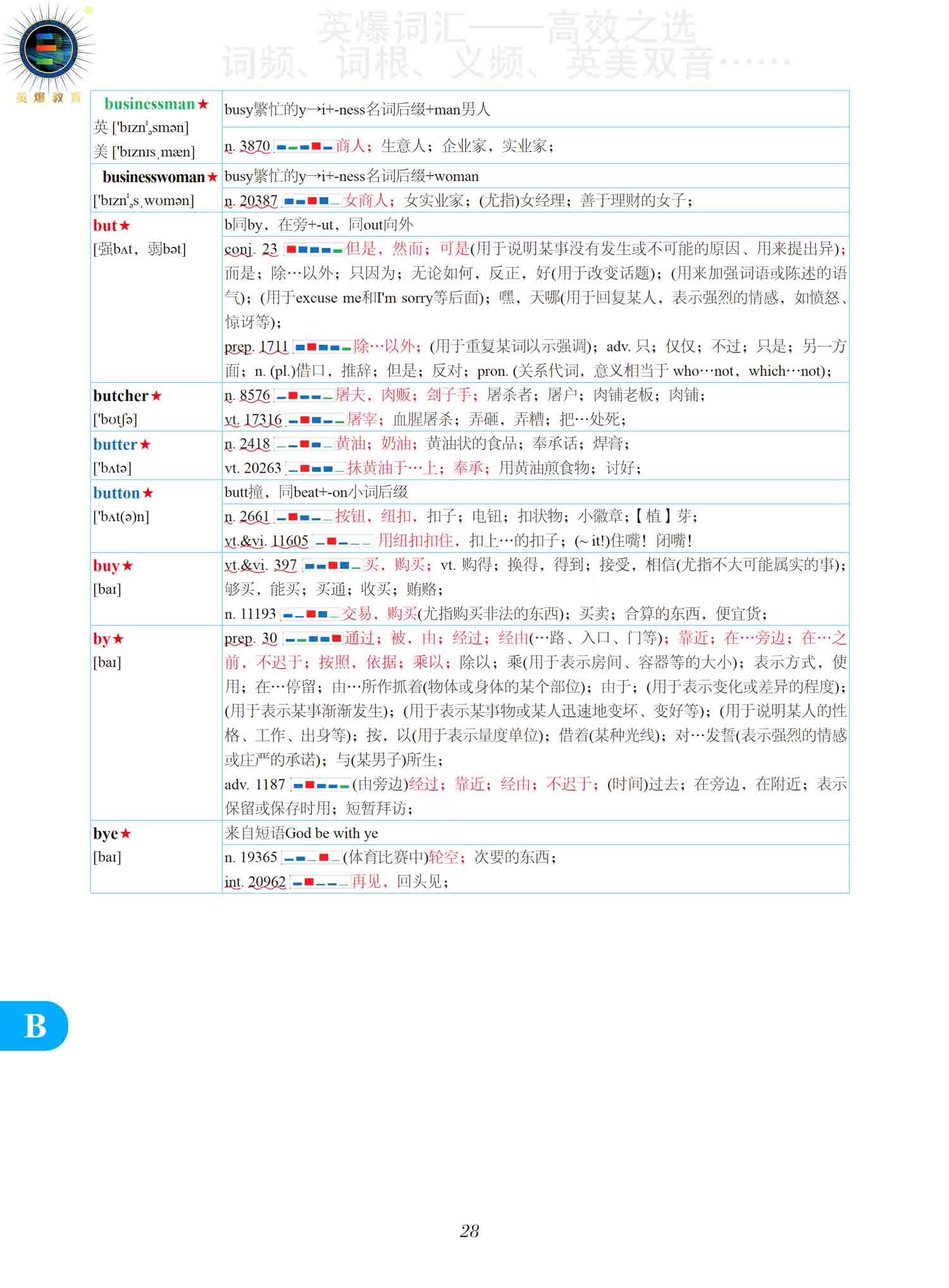Click the red definition '商人'
Image resolution: width=949 pixels, height=1288 pixels.
coord(350,146)
